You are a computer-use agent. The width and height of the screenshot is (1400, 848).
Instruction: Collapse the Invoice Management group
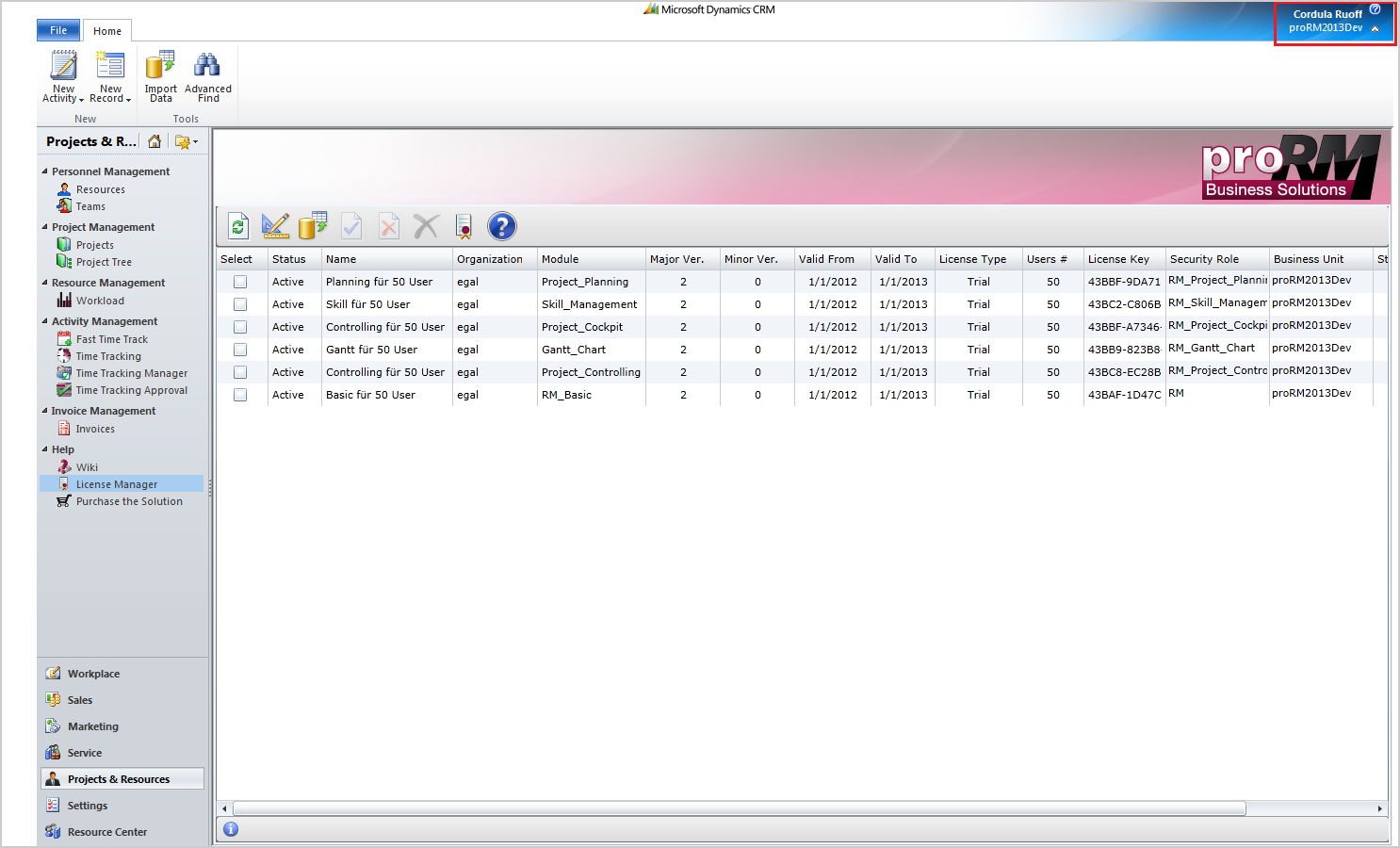pyautogui.click(x=44, y=411)
